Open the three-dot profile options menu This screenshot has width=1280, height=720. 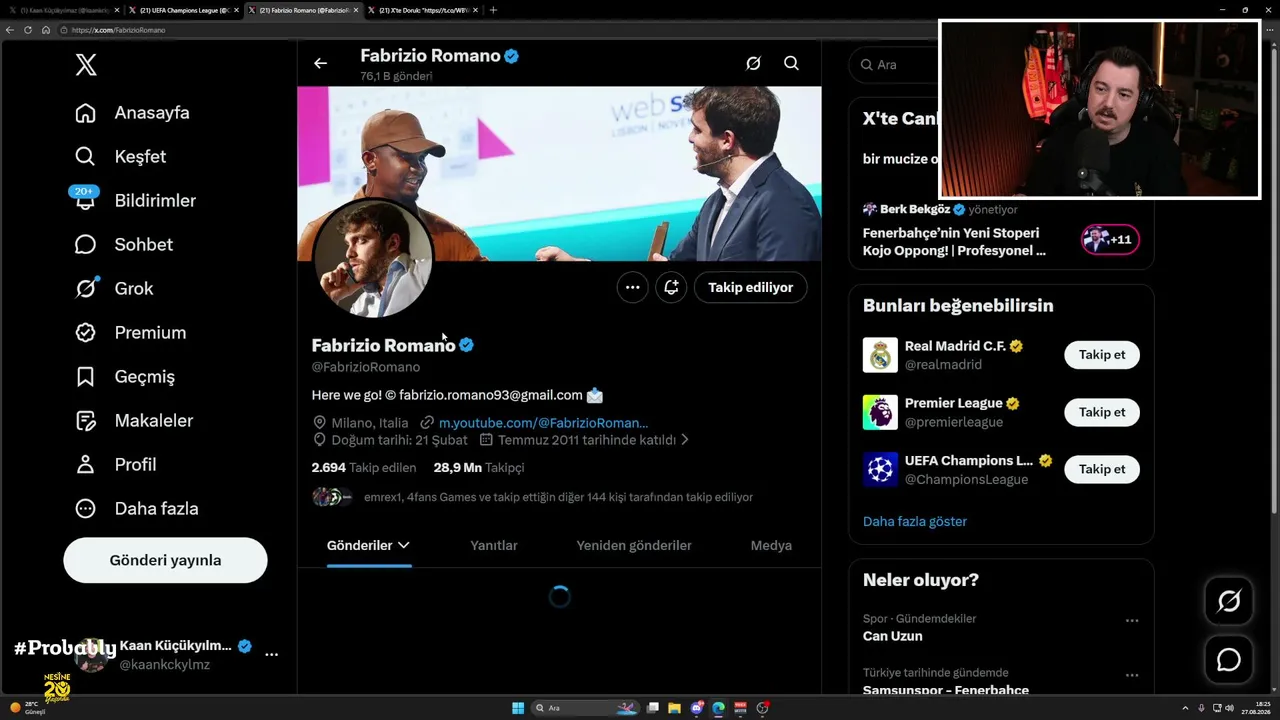tap(632, 287)
